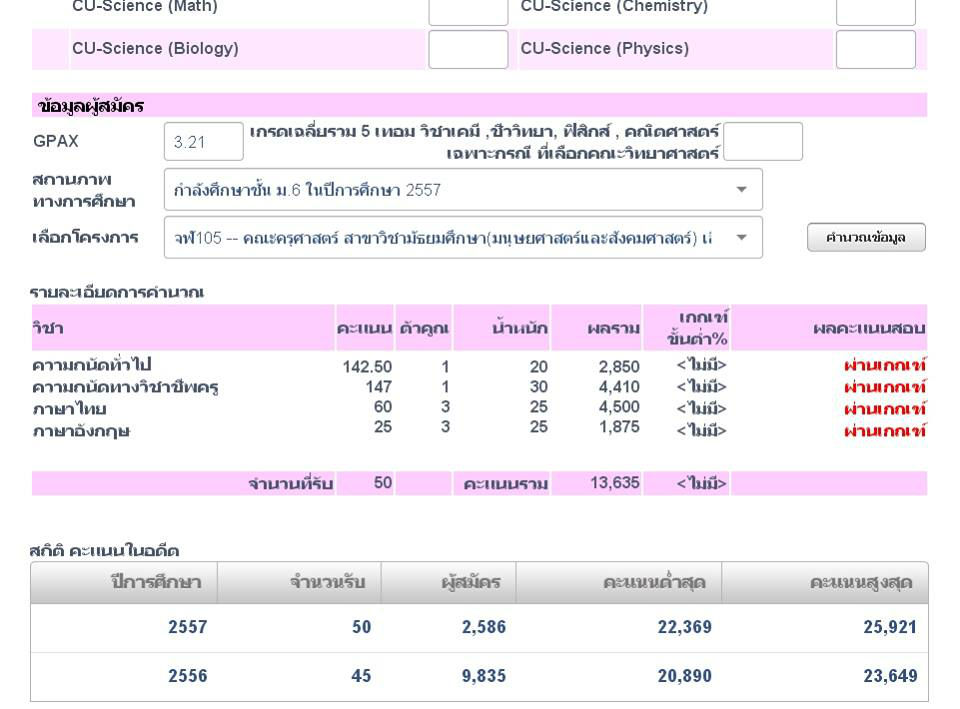Screen dimensions: 960x709
Task: Click the CU-Science (Chemistry) score input box
Action: [875, 10]
